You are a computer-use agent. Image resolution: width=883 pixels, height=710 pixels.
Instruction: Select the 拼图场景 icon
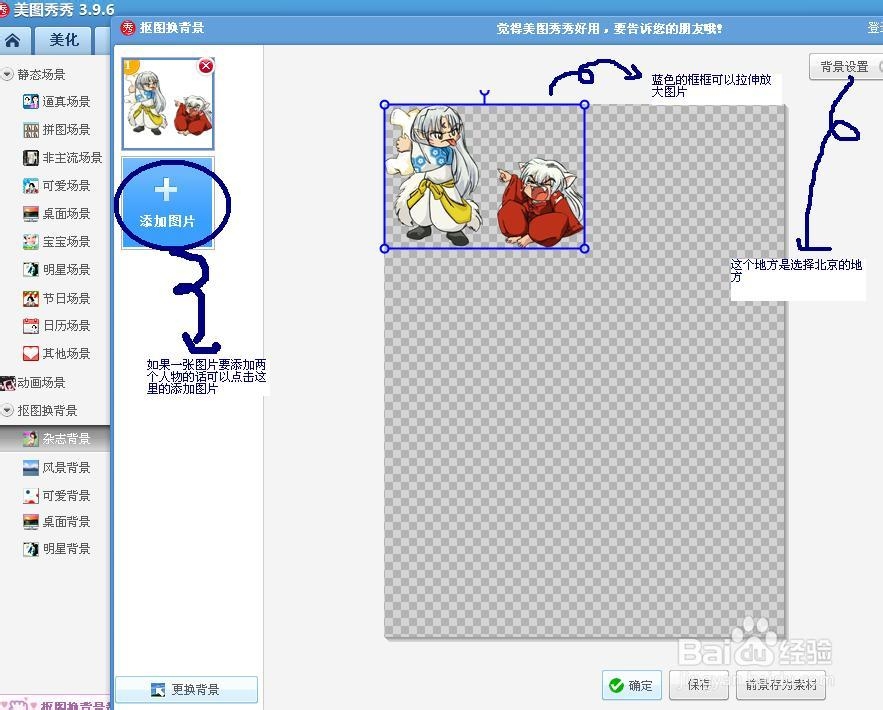pos(30,130)
